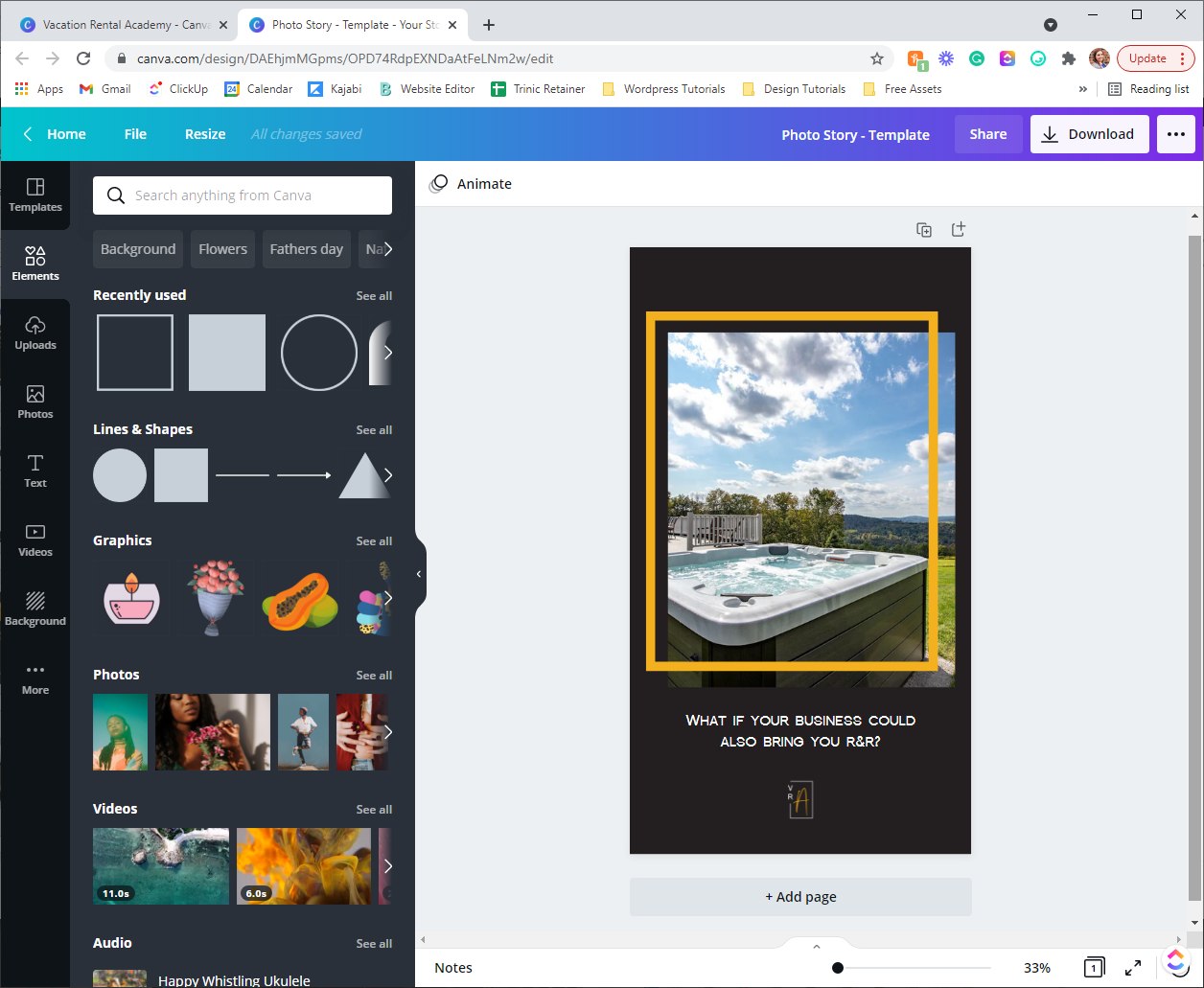The width and height of the screenshot is (1204, 988).
Task: Show more suggestion chips with arrow
Action: coord(387,249)
